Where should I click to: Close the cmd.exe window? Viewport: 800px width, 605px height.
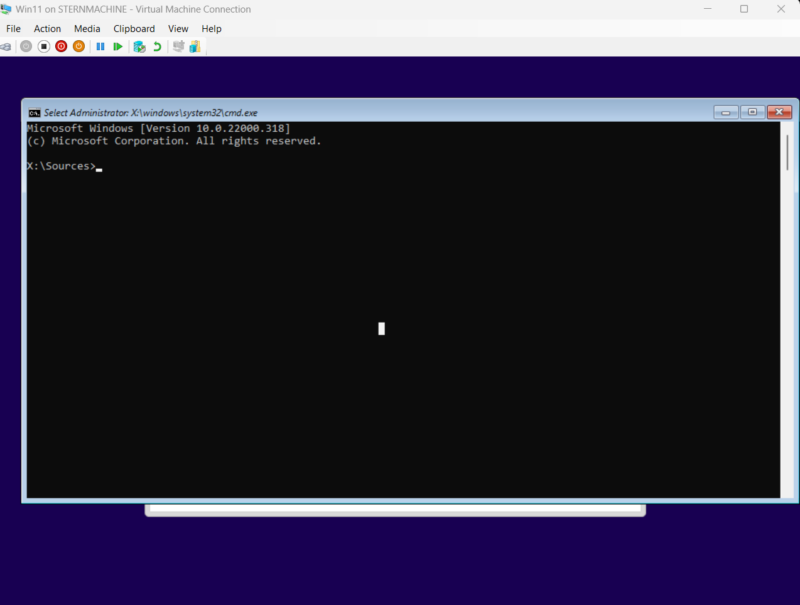click(x=779, y=112)
